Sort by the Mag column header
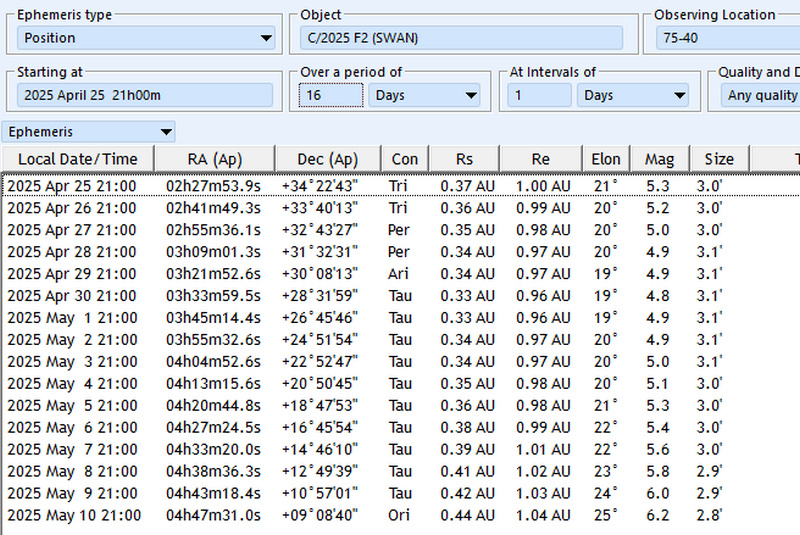 (x=659, y=159)
